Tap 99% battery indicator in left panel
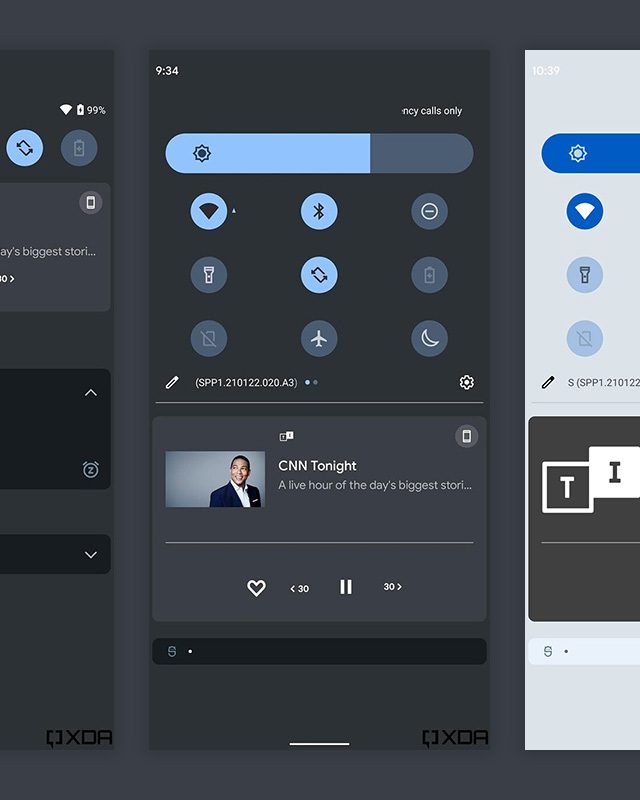Image resolution: width=640 pixels, height=800 pixels. click(x=91, y=110)
